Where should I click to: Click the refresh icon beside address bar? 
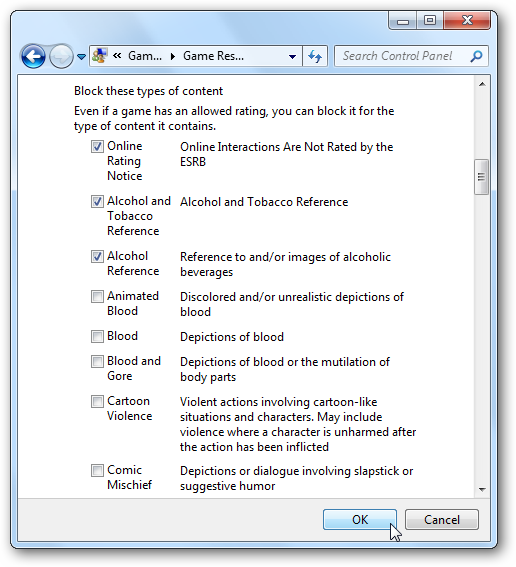(315, 56)
